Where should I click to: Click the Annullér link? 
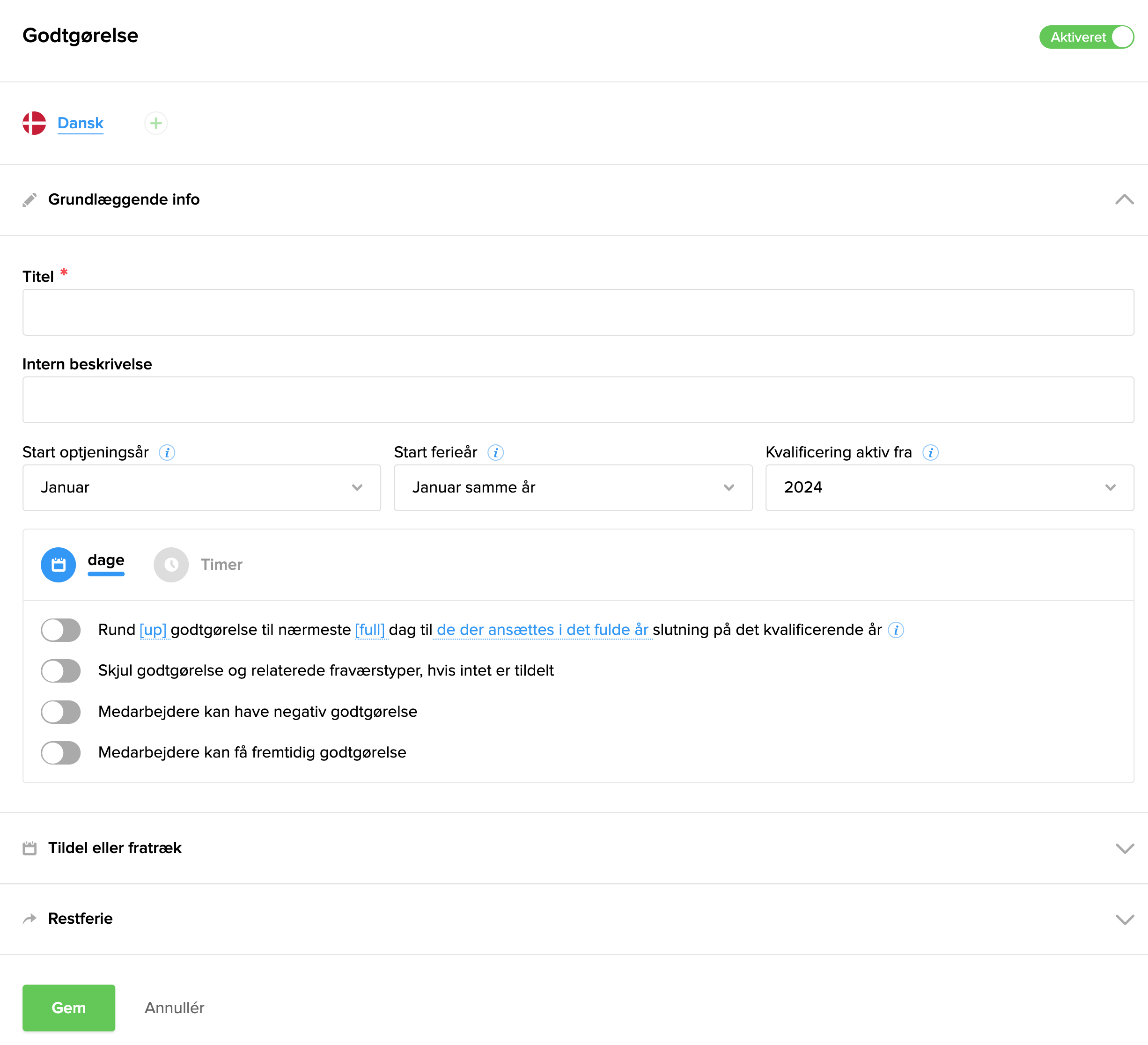pos(174,1008)
